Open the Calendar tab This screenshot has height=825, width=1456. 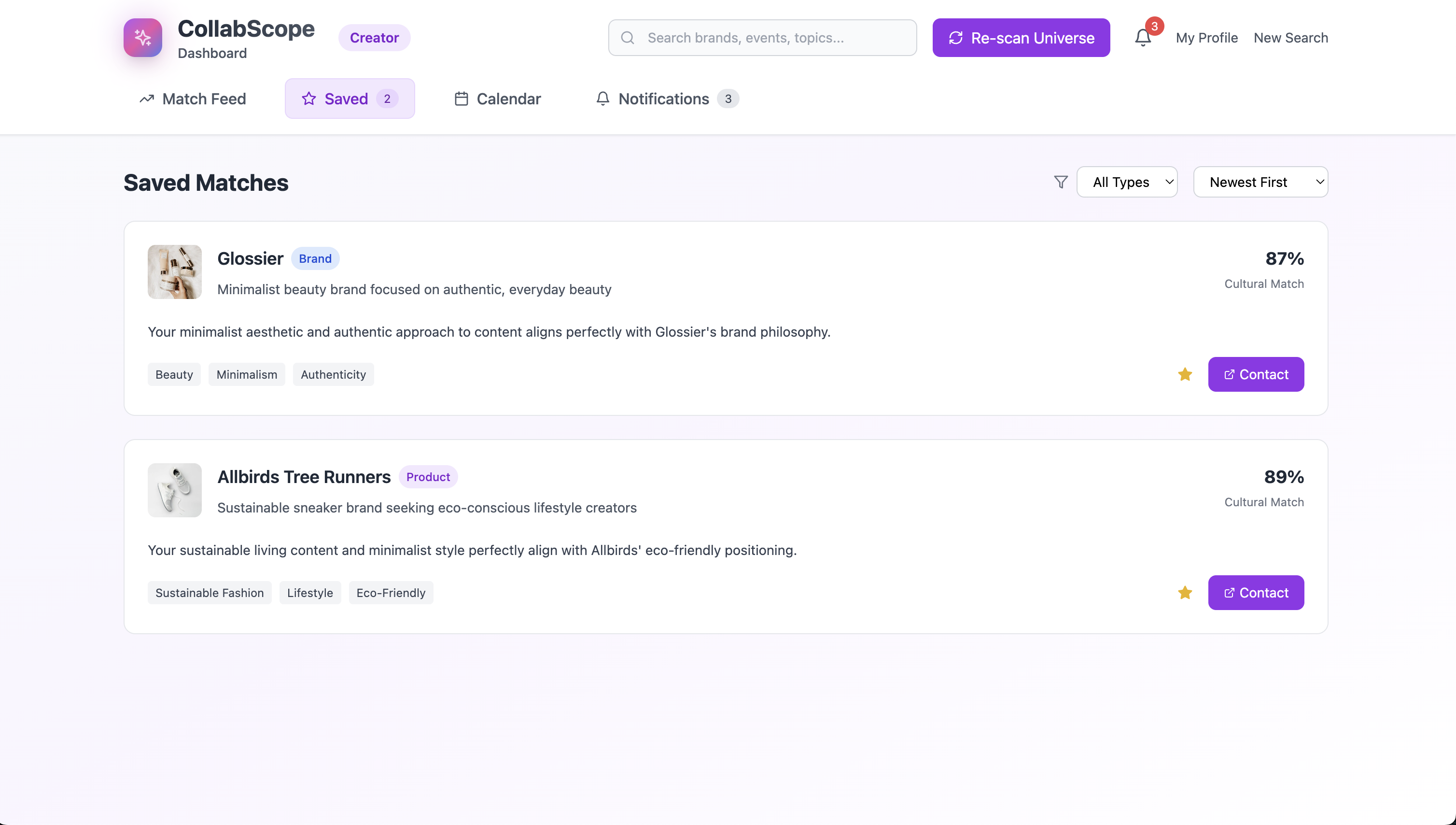click(497, 99)
